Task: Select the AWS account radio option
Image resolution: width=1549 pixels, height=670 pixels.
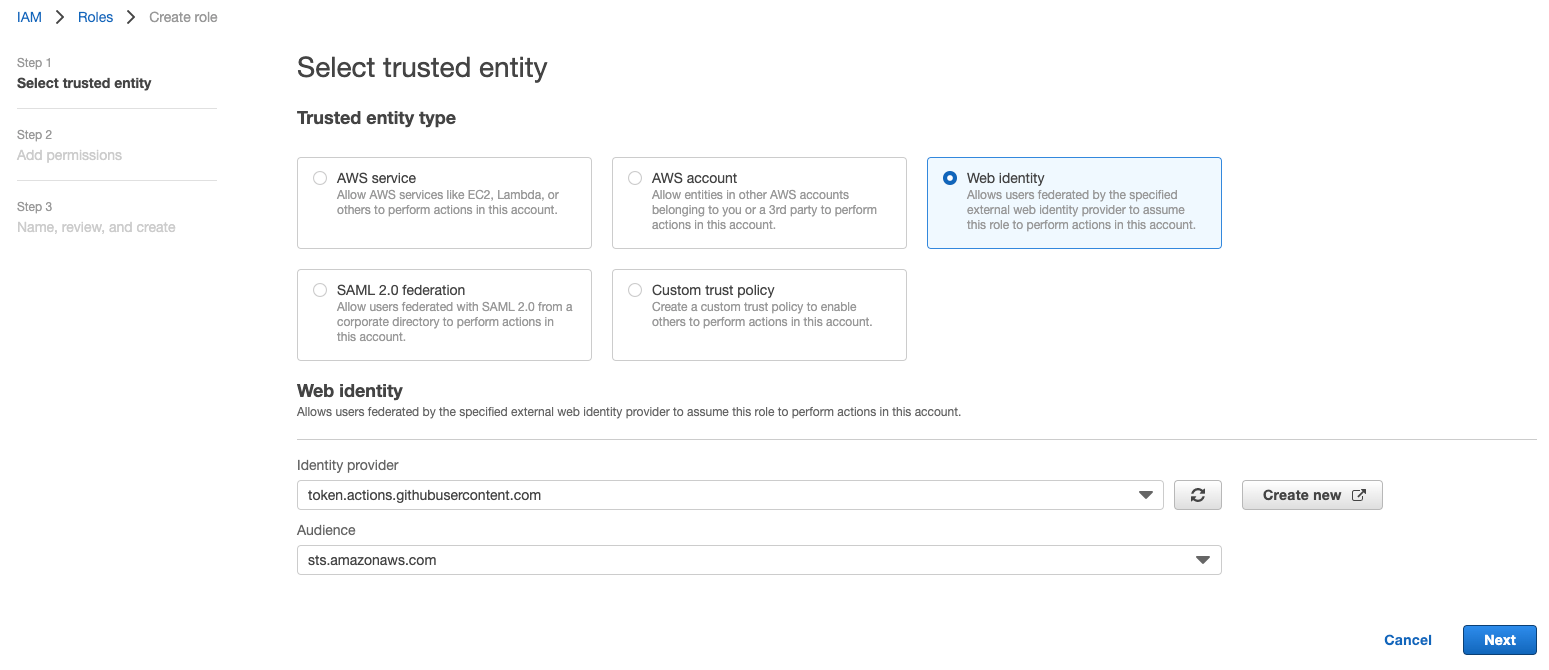Action: click(x=635, y=178)
